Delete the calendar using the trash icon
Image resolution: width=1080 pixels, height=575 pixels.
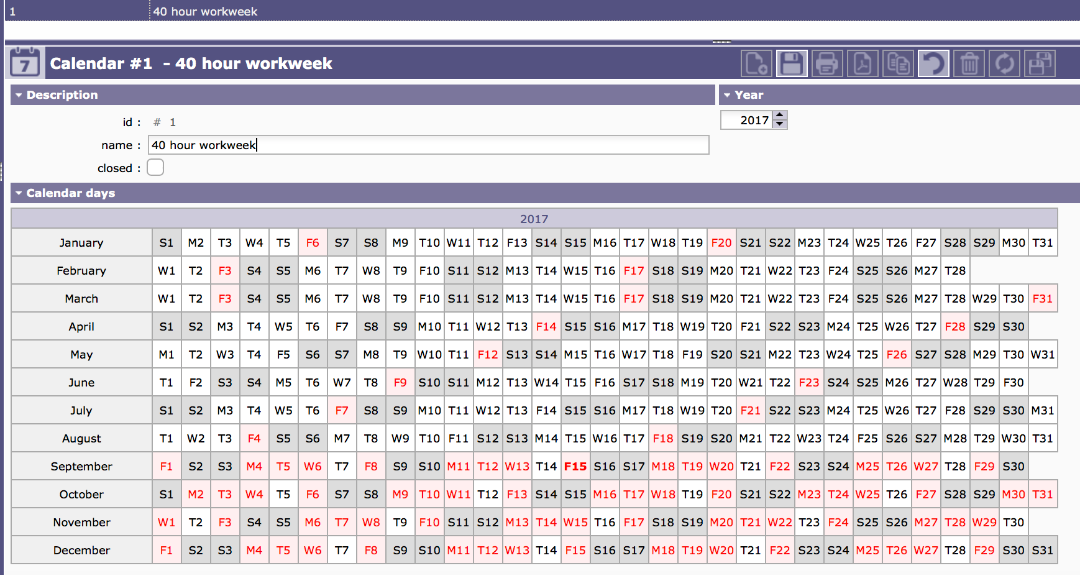click(968, 64)
